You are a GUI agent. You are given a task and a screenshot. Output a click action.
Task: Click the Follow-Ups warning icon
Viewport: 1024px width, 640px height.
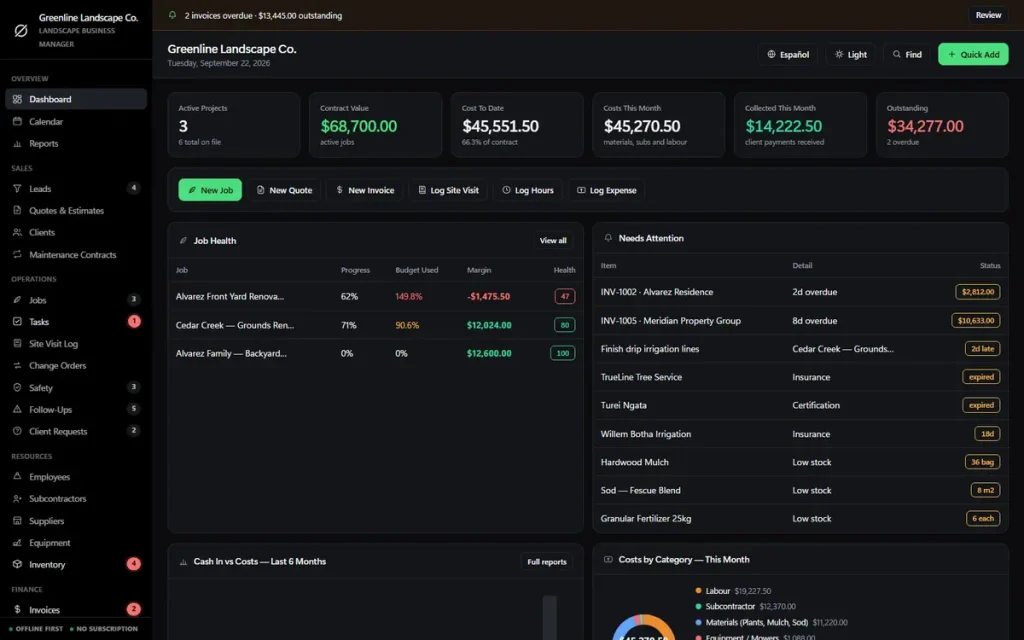tap(18, 409)
